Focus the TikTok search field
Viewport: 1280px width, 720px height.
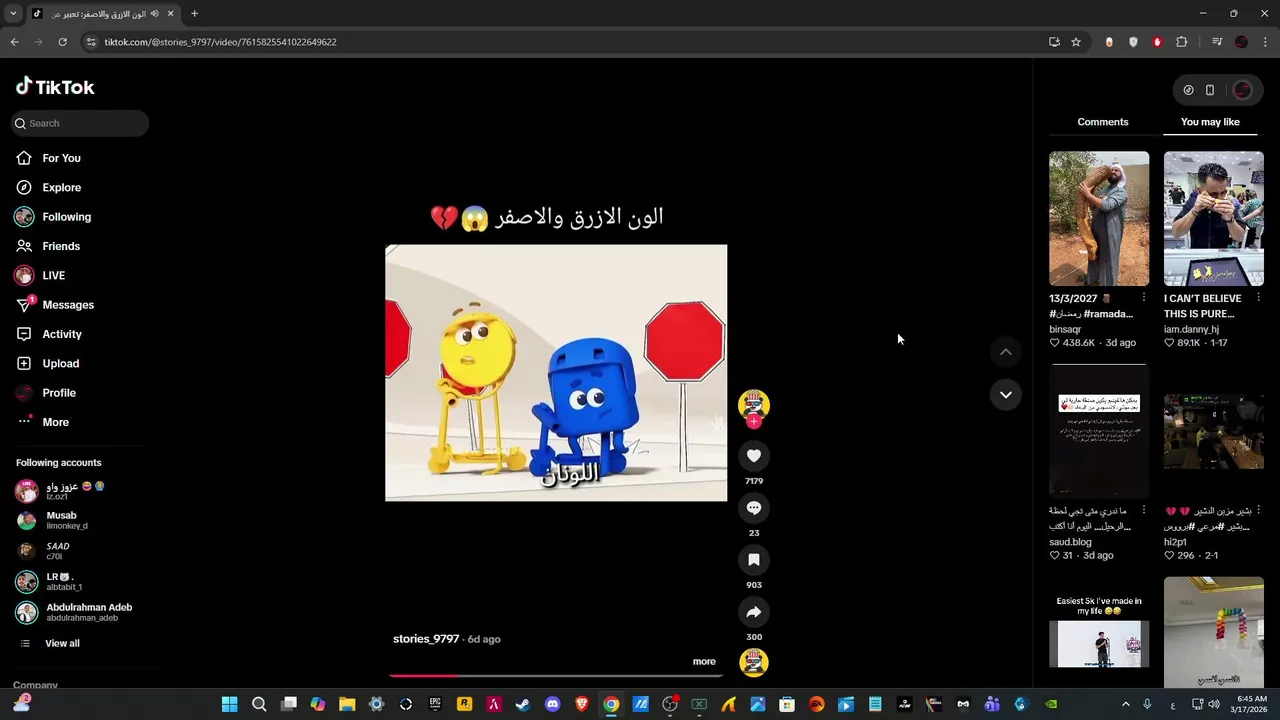(x=80, y=123)
